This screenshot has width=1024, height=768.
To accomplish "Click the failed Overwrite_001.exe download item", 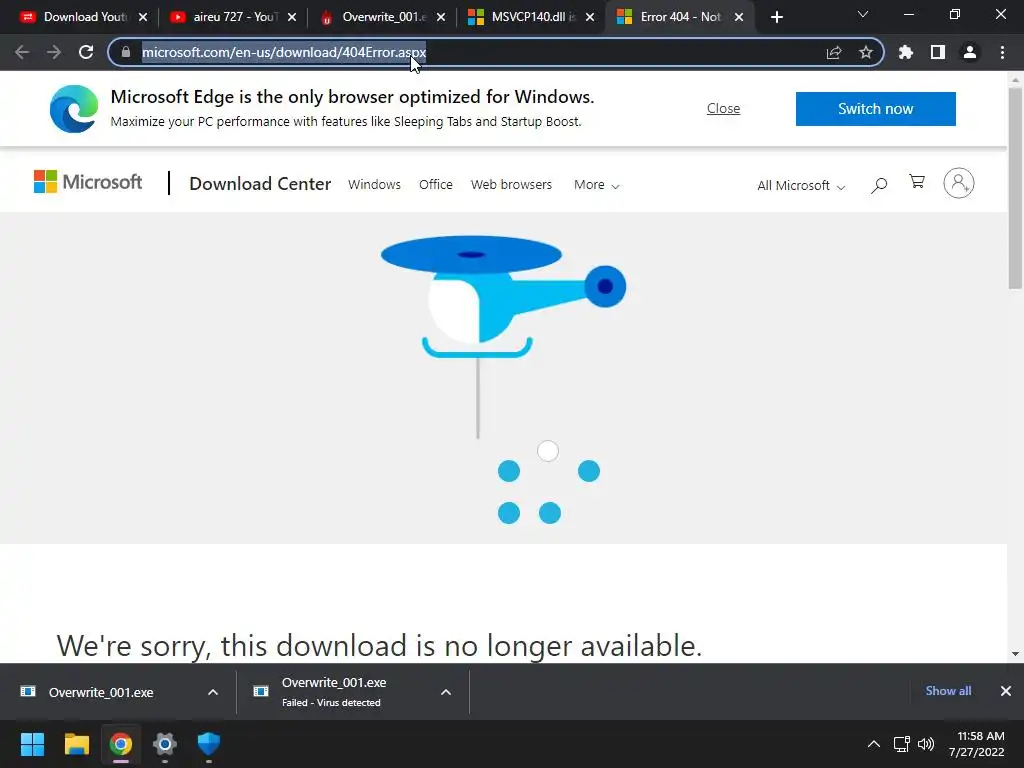I will (x=333, y=692).
